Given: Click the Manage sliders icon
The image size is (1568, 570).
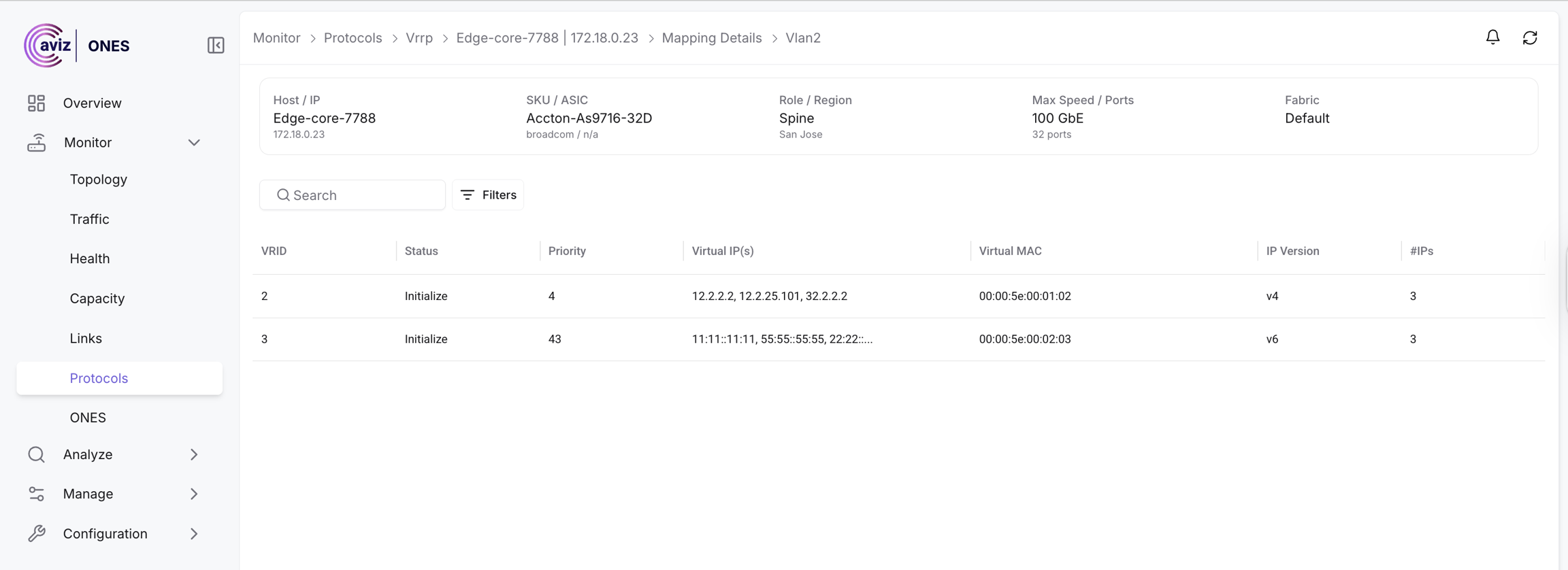Looking at the screenshot, I should point(36,494).
